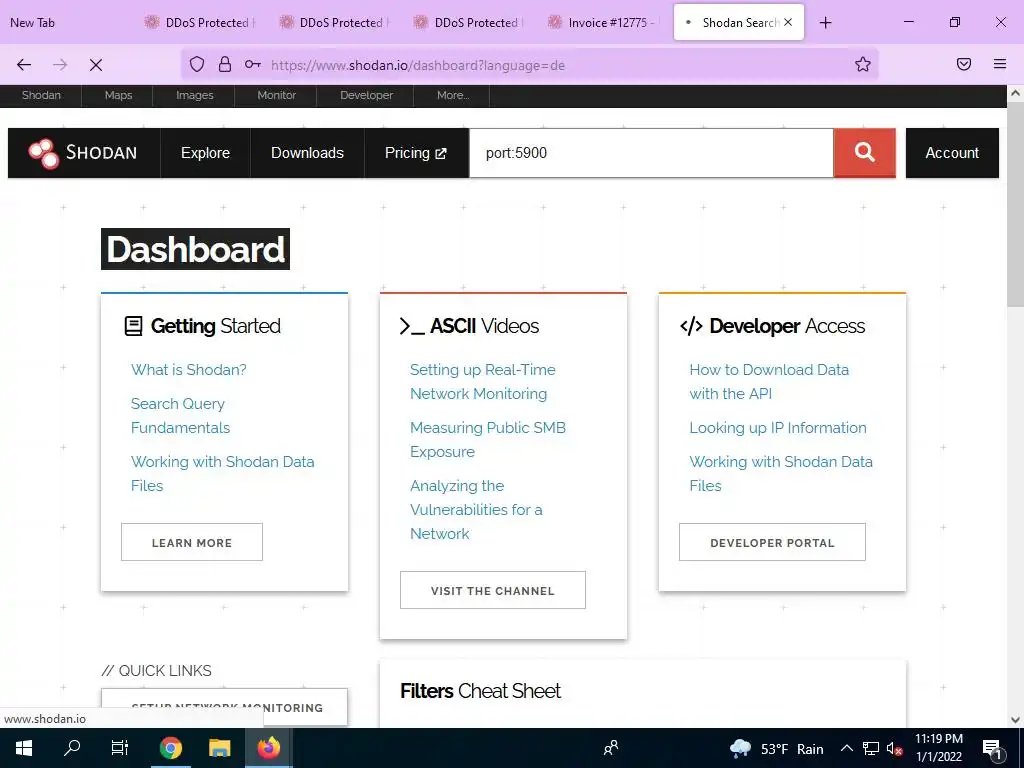
Task: Open the What is Shodan? link
Action: point(189,370)
